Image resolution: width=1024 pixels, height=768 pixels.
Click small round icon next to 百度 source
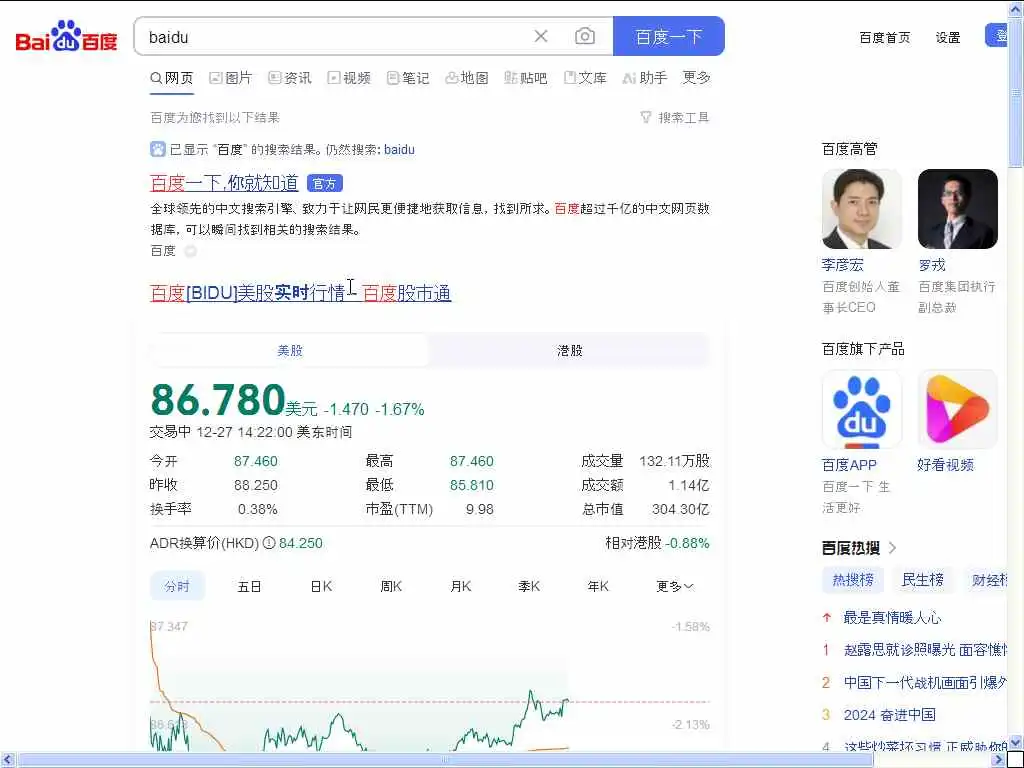click(x=190, y=251)
